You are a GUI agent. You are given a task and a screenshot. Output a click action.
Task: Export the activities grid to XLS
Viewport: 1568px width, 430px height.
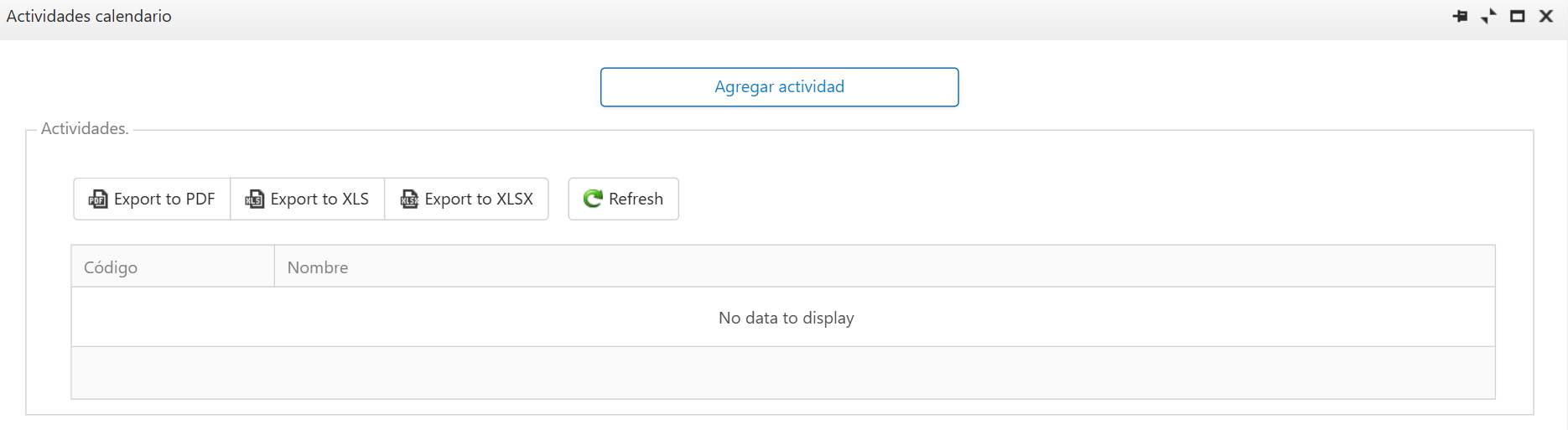pos(307,199)
